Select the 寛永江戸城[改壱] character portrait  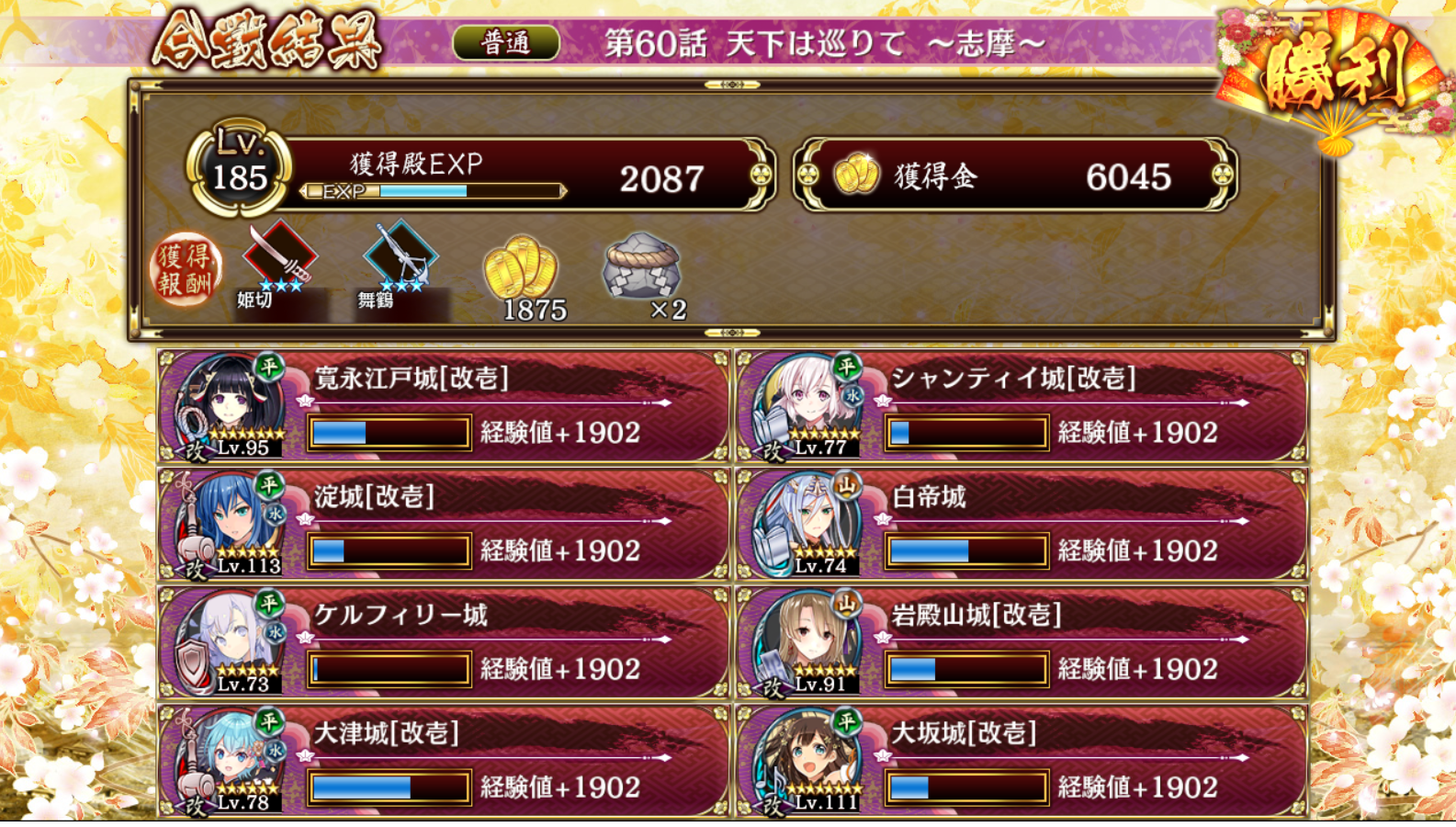[230, 406]
